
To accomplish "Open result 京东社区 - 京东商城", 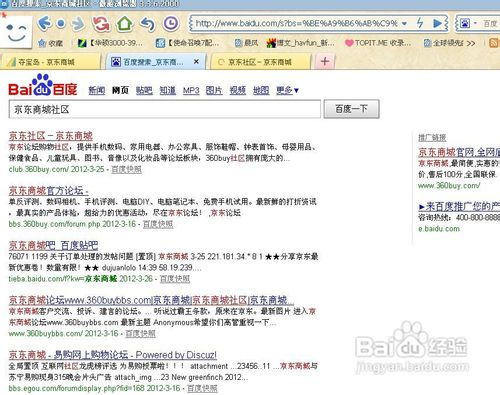I will (51, 136).
